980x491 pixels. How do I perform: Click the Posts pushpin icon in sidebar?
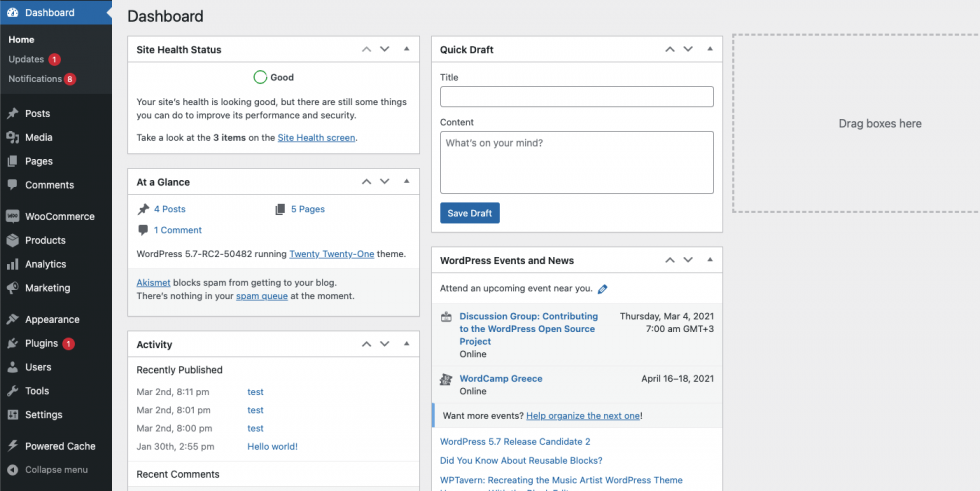13,113
